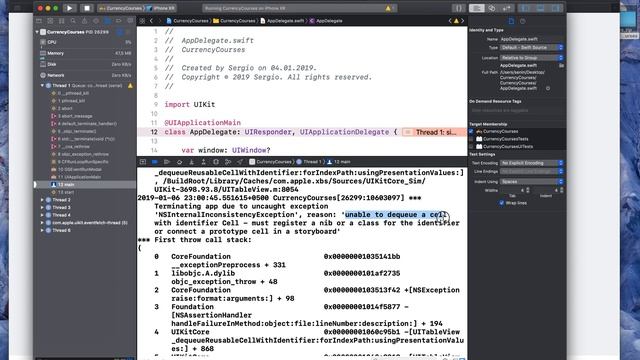
Task: Select the CPU gauge row
Action: [x=85, y=42]
